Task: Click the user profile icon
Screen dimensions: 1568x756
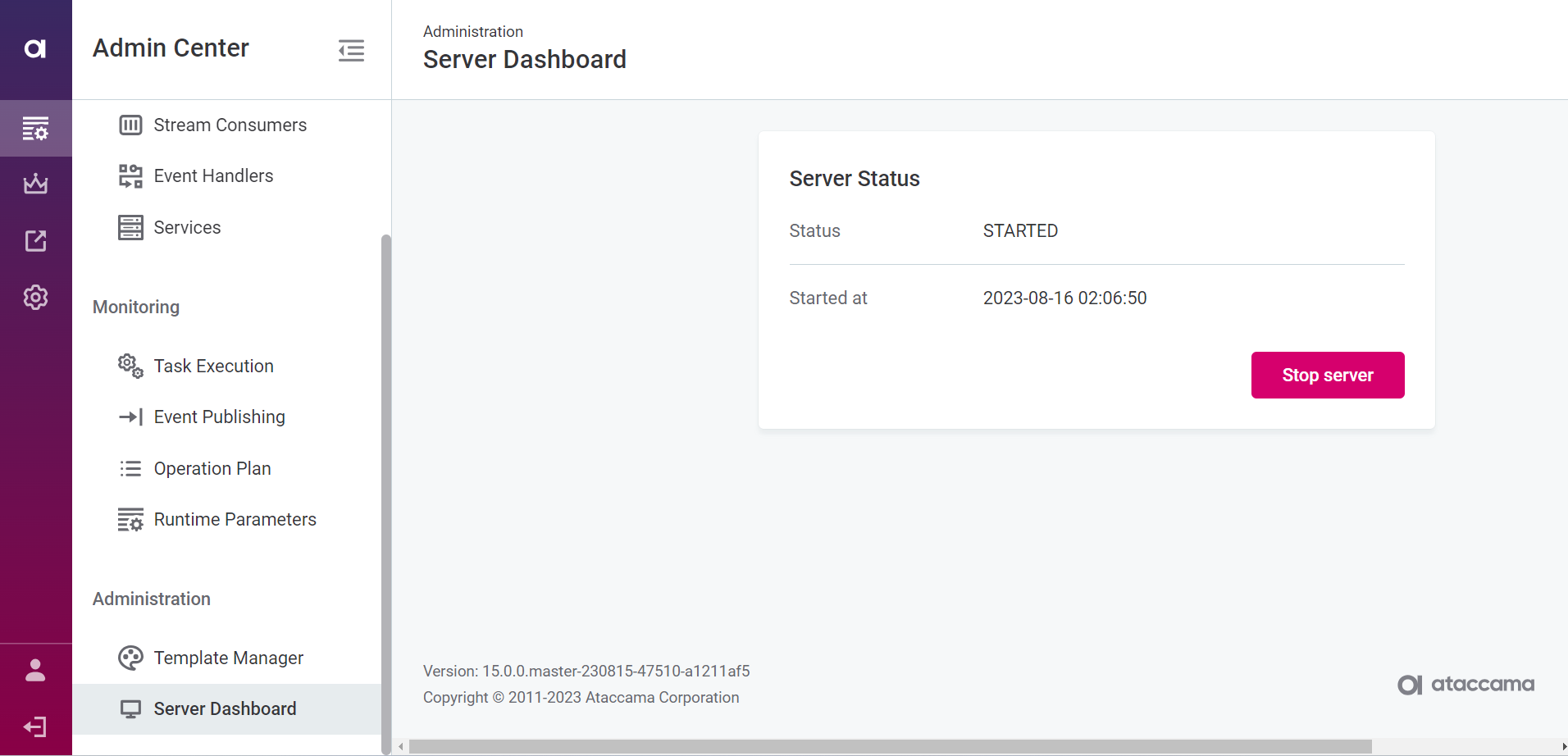Action: tap(35, 670)
